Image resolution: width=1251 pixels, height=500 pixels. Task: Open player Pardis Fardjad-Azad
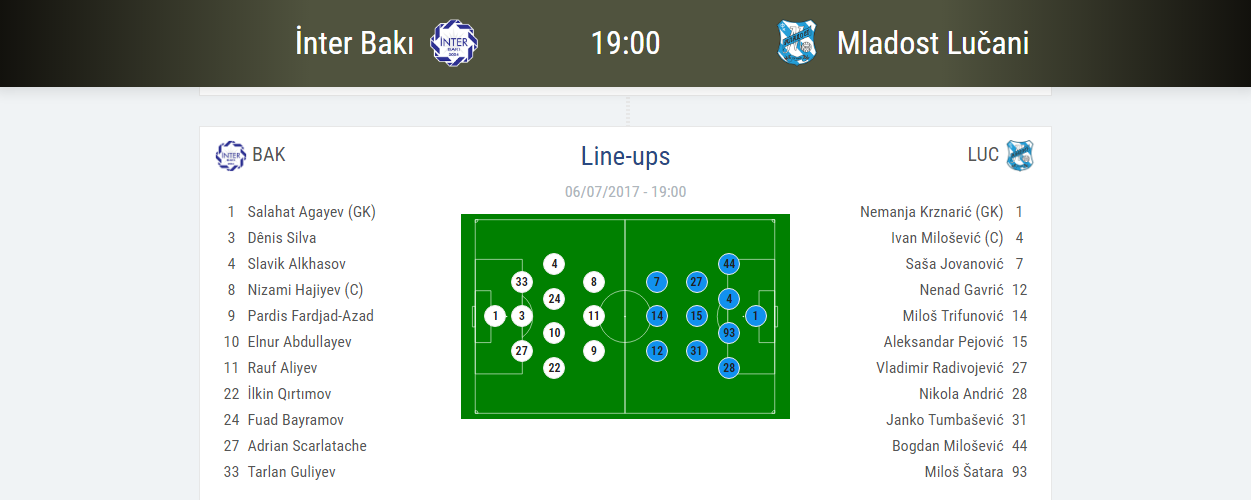coord(310,316)
